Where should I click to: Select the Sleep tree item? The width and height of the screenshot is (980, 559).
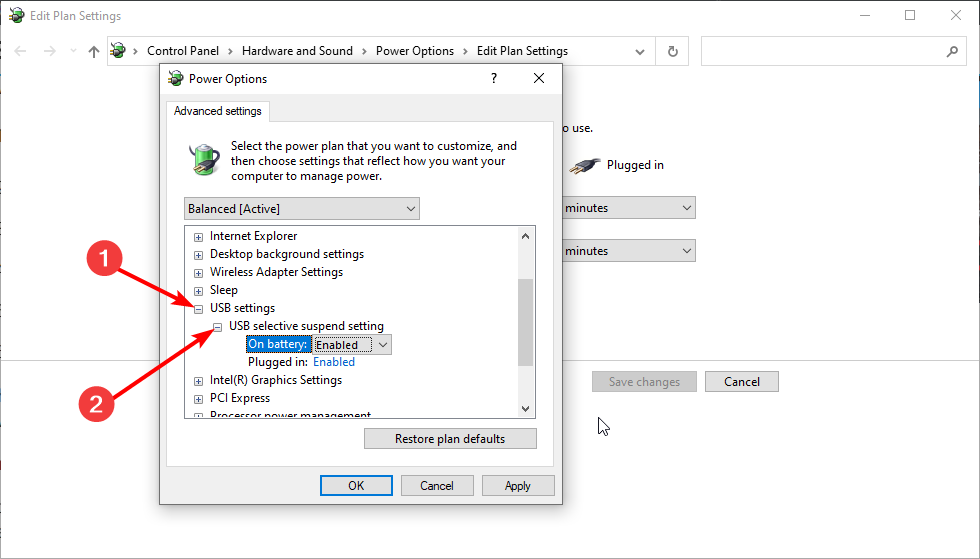click(224, 290)
